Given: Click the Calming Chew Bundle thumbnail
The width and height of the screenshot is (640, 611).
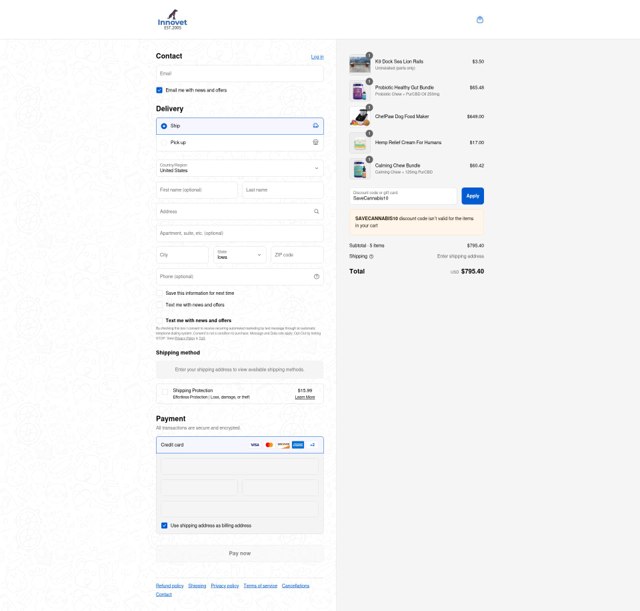Looking at the screenshot, I should tap(360, 169).
